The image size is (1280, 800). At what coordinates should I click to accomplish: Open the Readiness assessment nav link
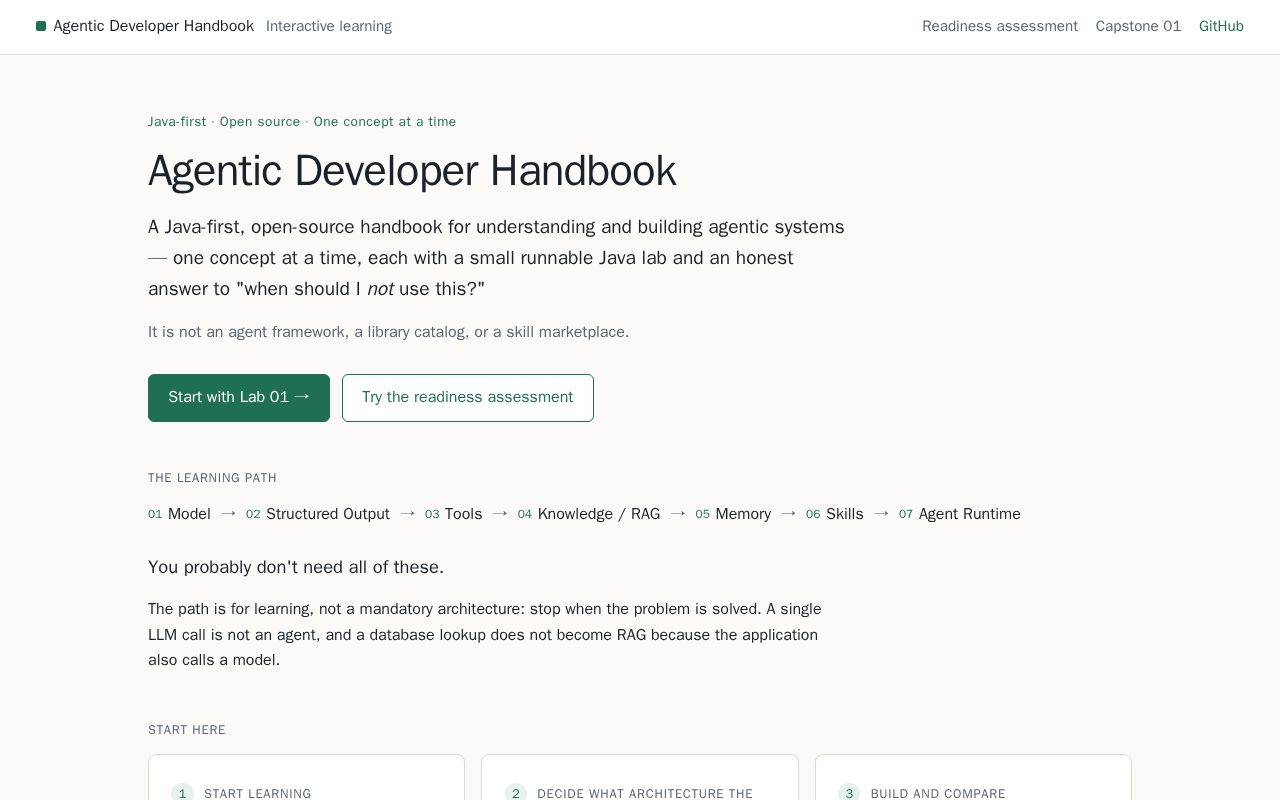tap(1000, 26)
